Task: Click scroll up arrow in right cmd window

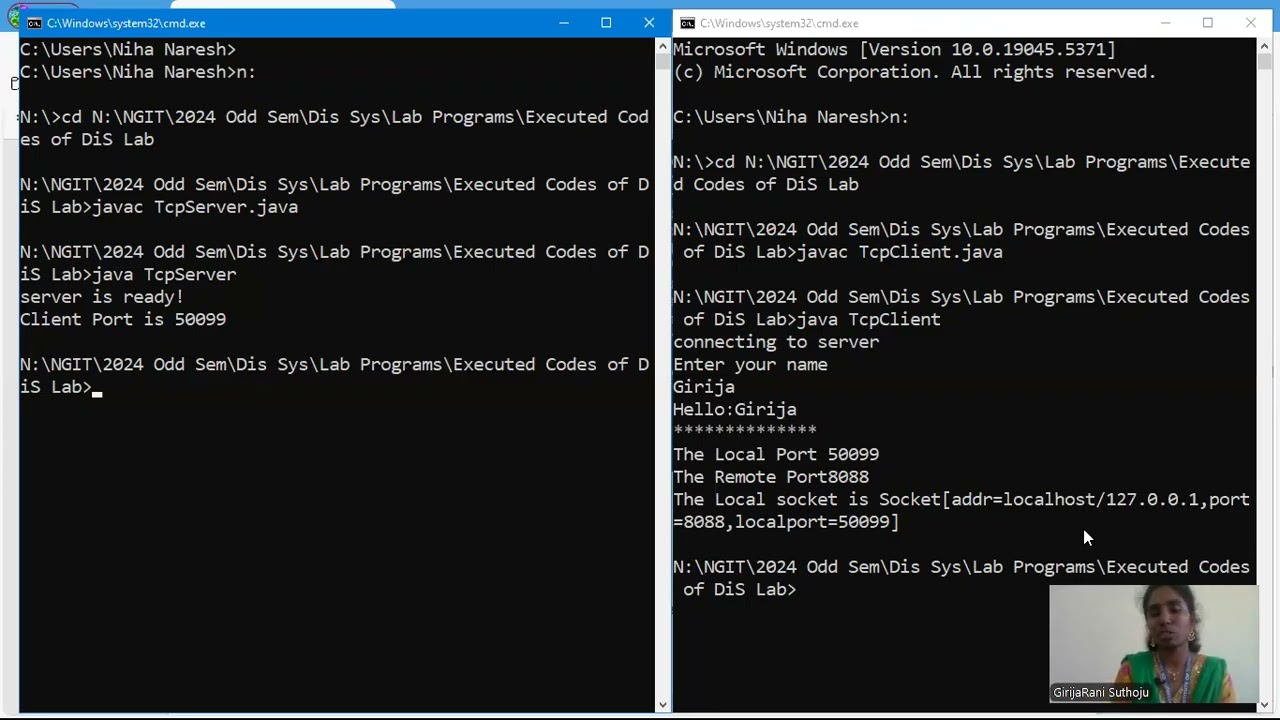Action: [1264, 46]
